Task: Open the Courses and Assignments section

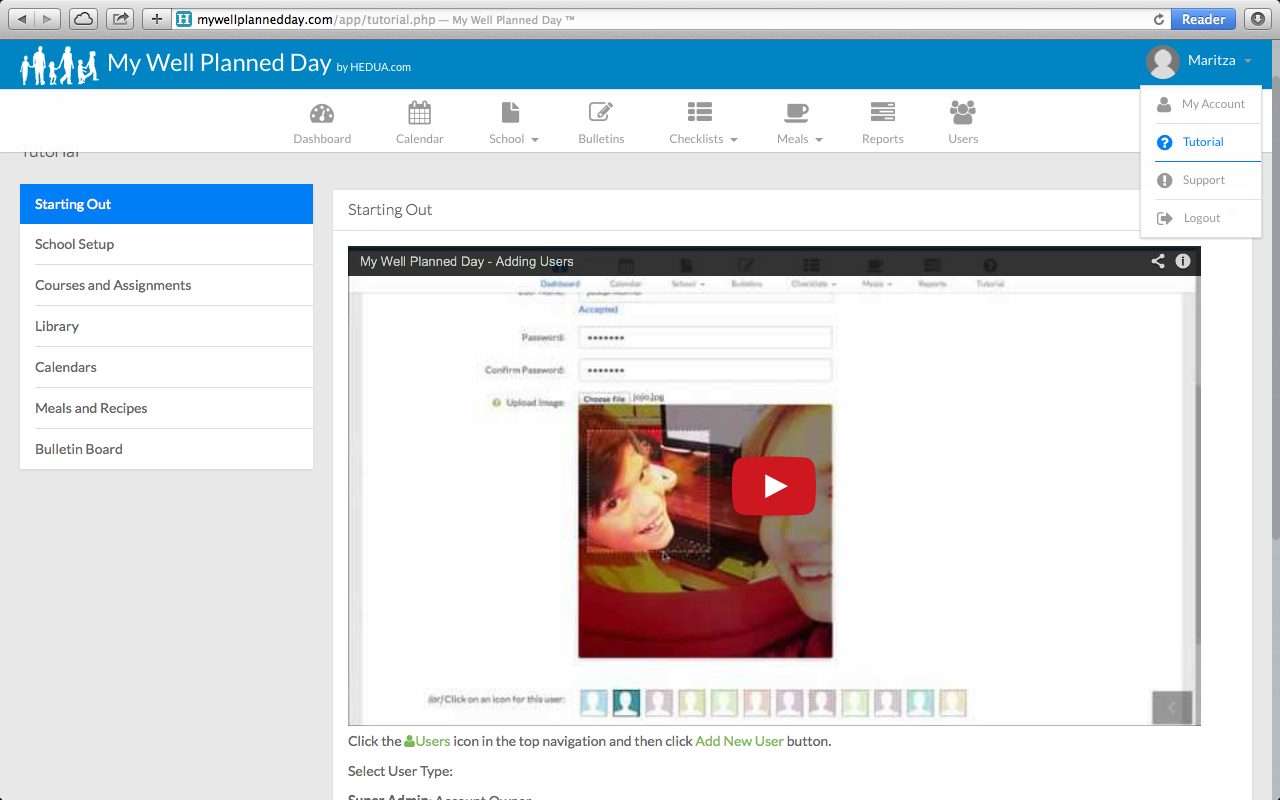Action: pos(166,285)
